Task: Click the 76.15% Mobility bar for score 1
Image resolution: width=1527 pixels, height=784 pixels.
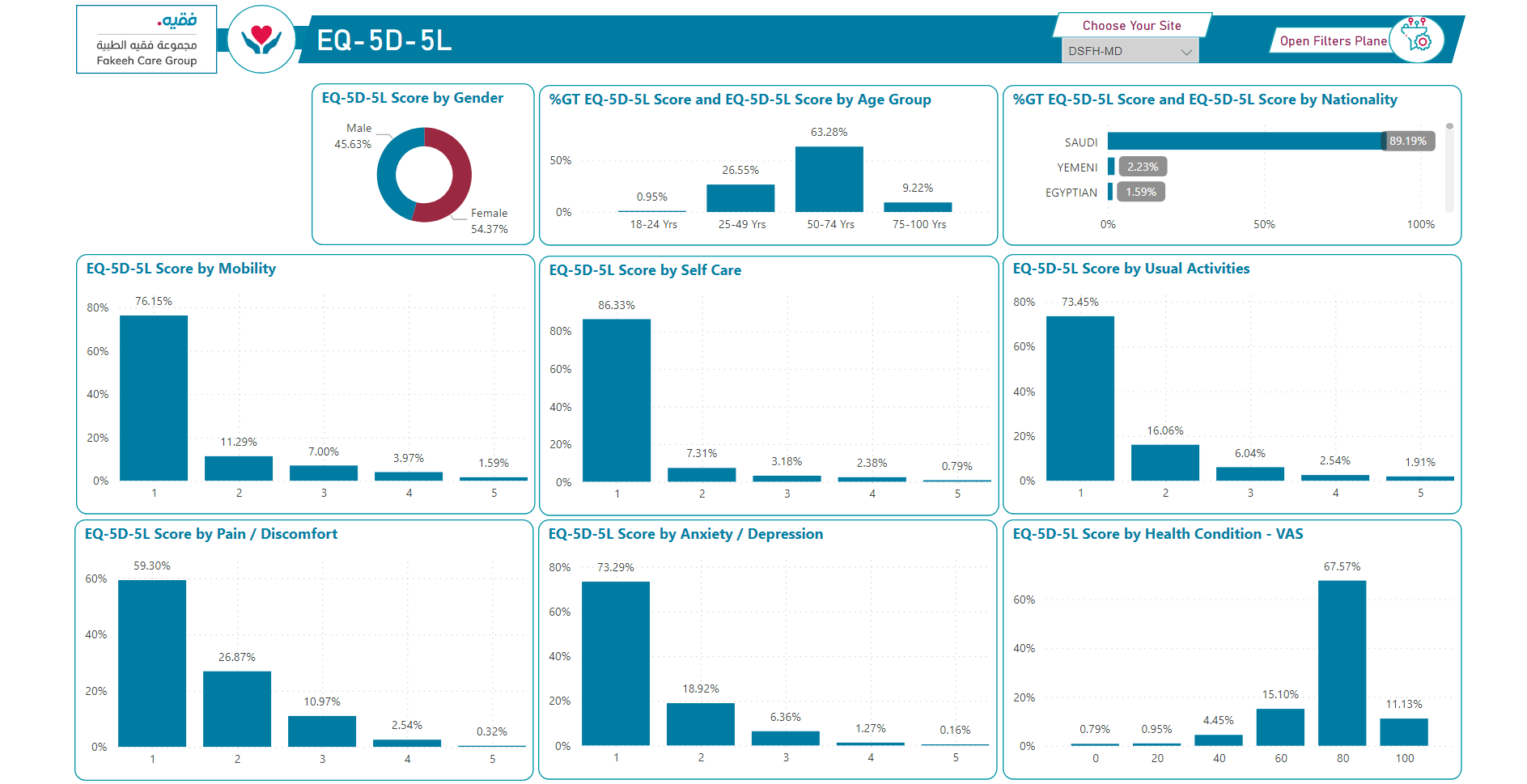Action: pyautogui.click(x=154, y=398)
